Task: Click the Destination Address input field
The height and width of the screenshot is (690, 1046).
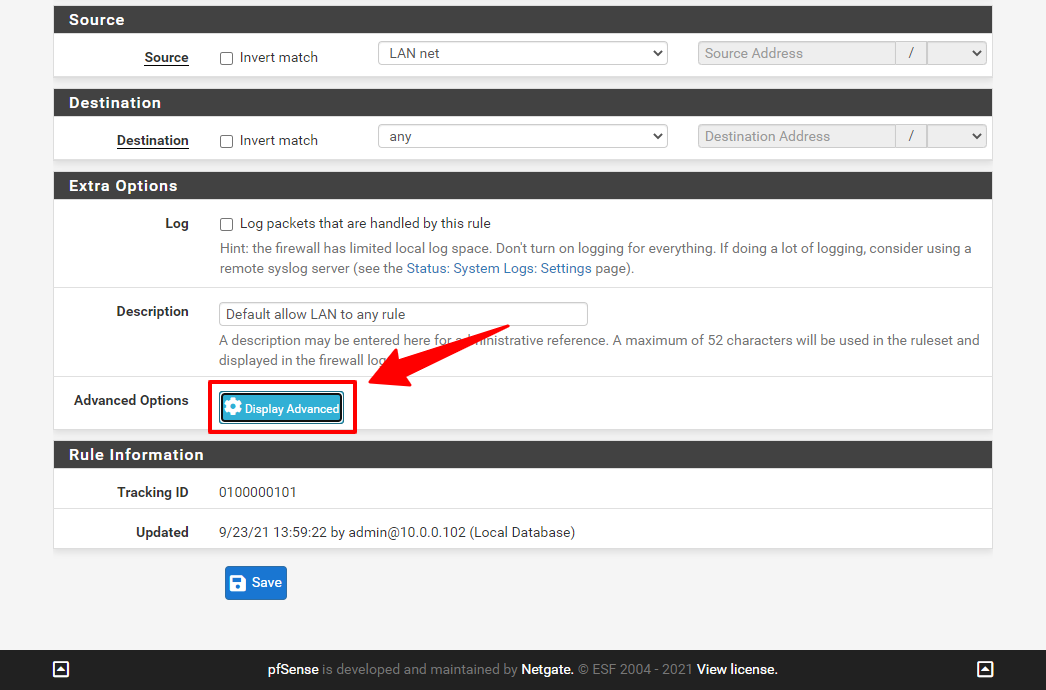Action: [796, 136]
